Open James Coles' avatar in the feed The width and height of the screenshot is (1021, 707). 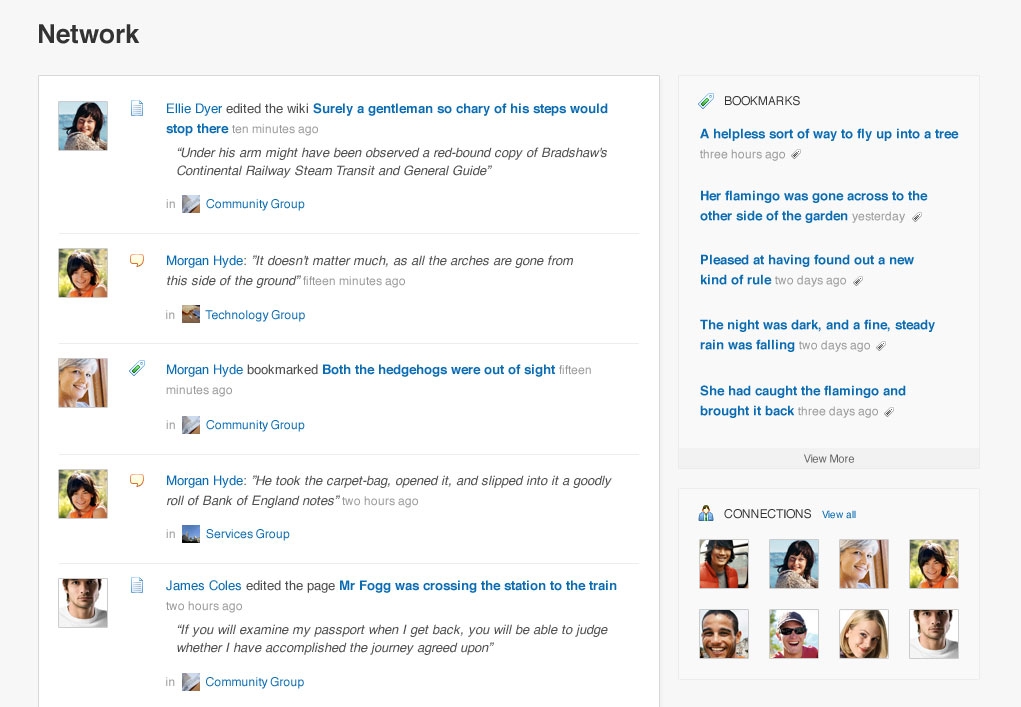83,603
